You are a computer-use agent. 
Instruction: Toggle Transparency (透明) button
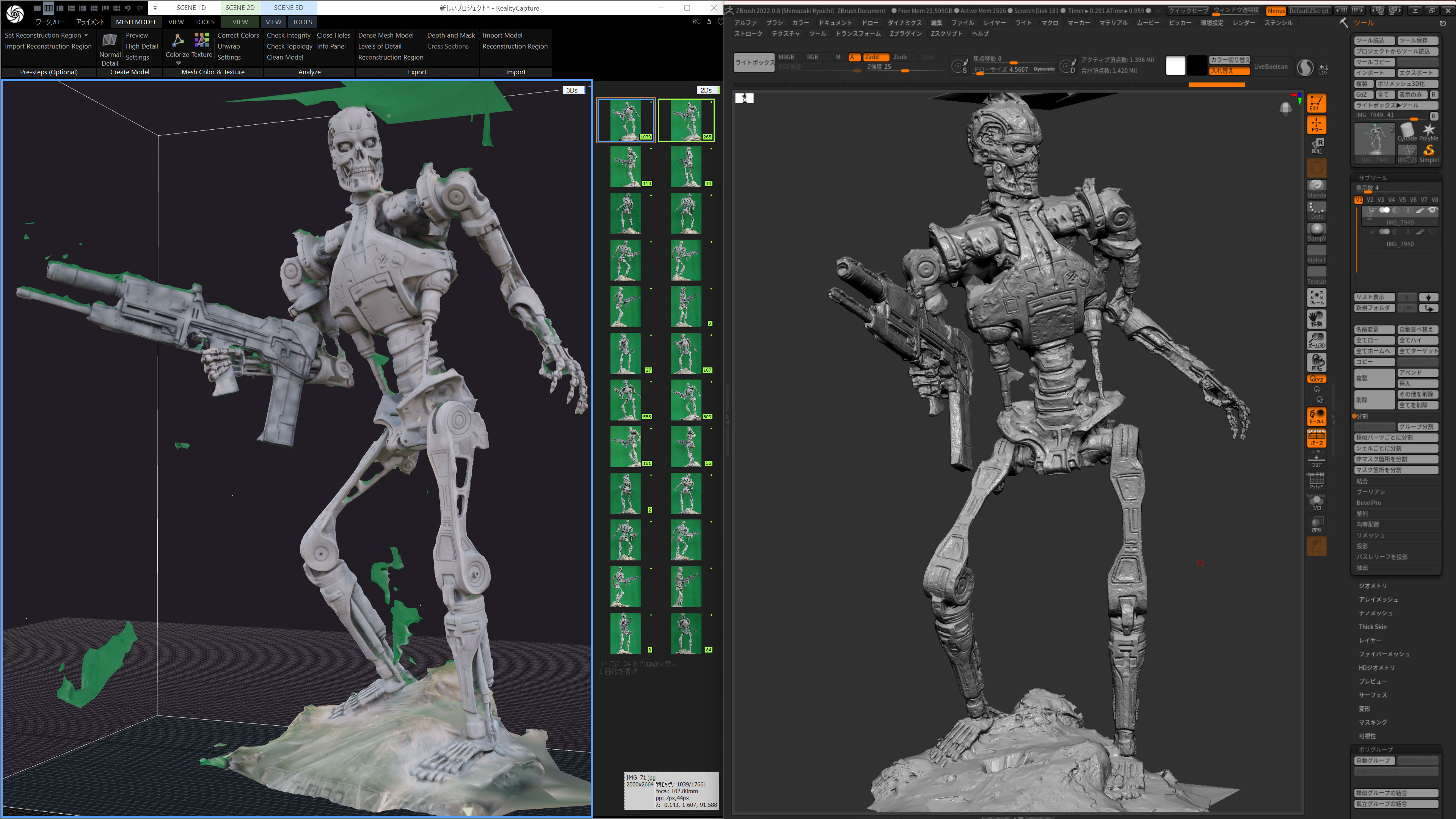pos(1316,524)
